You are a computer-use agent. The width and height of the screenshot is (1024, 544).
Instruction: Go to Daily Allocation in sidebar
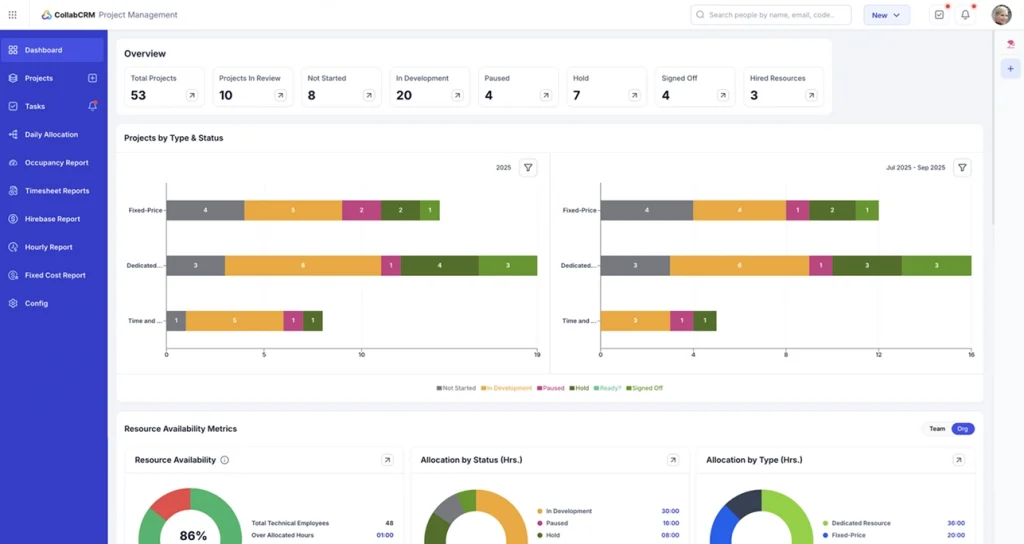point(51,134)
